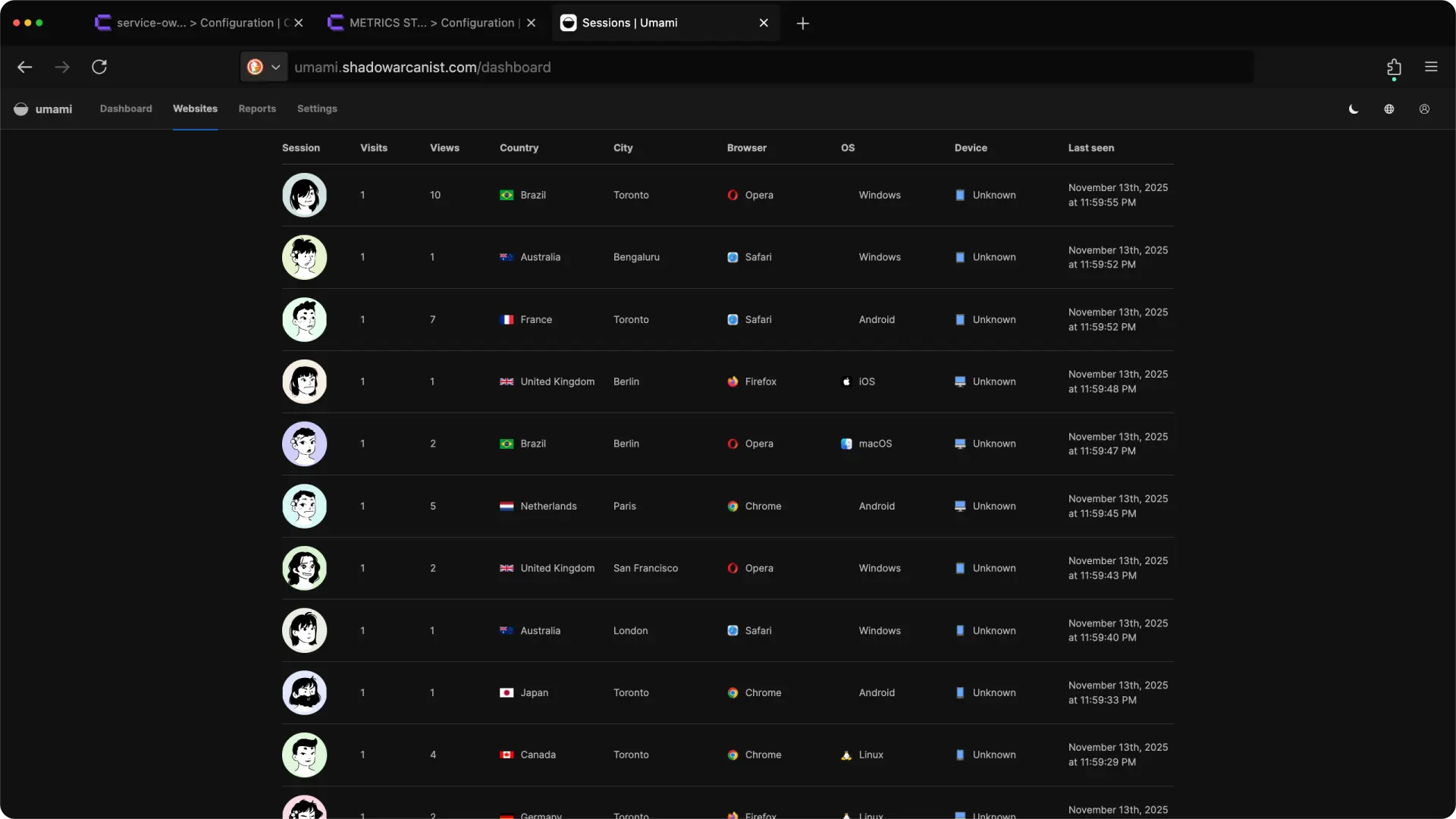Navigate forward with the browser forward arrow

tap(61, 67)
